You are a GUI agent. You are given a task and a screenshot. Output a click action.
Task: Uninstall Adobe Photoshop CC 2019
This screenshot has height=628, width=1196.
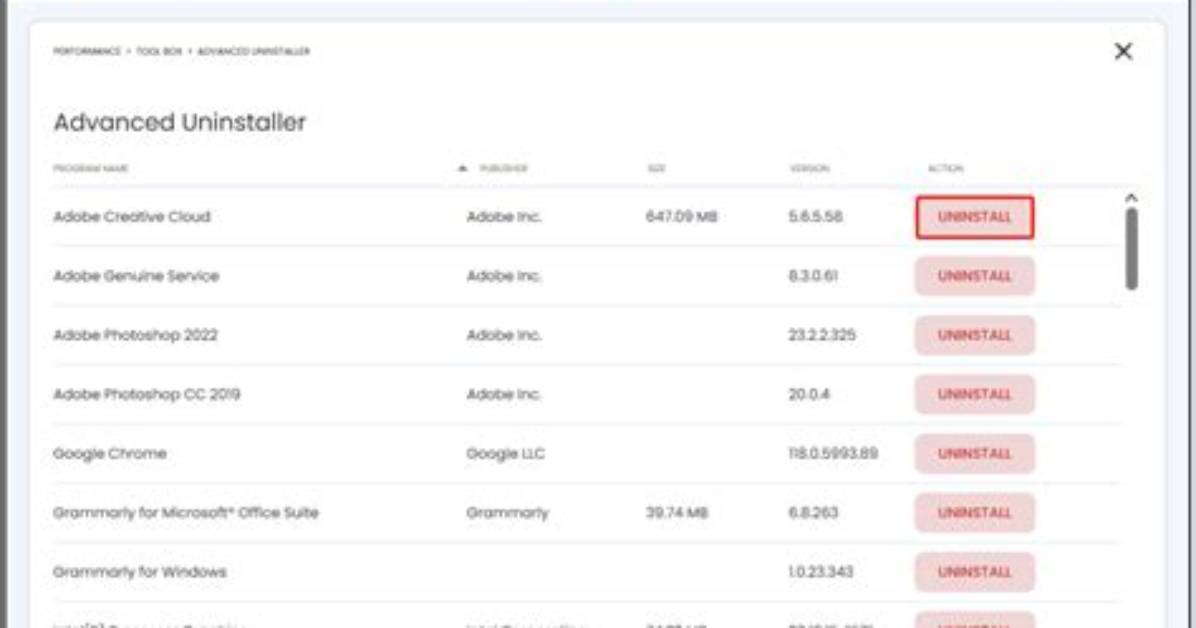(x=975, y=395)
